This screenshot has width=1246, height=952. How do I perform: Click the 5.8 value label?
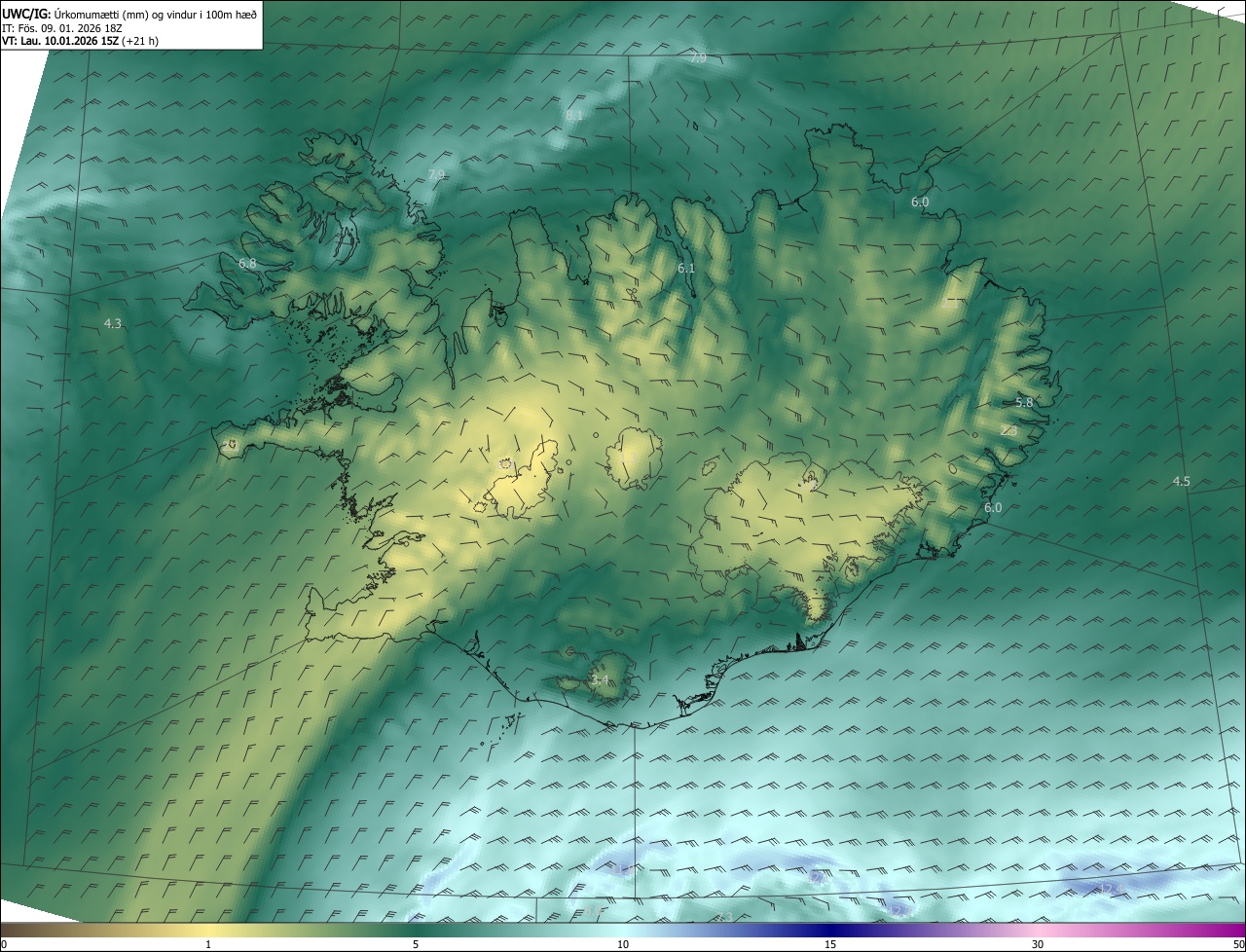coord(1024,402)
